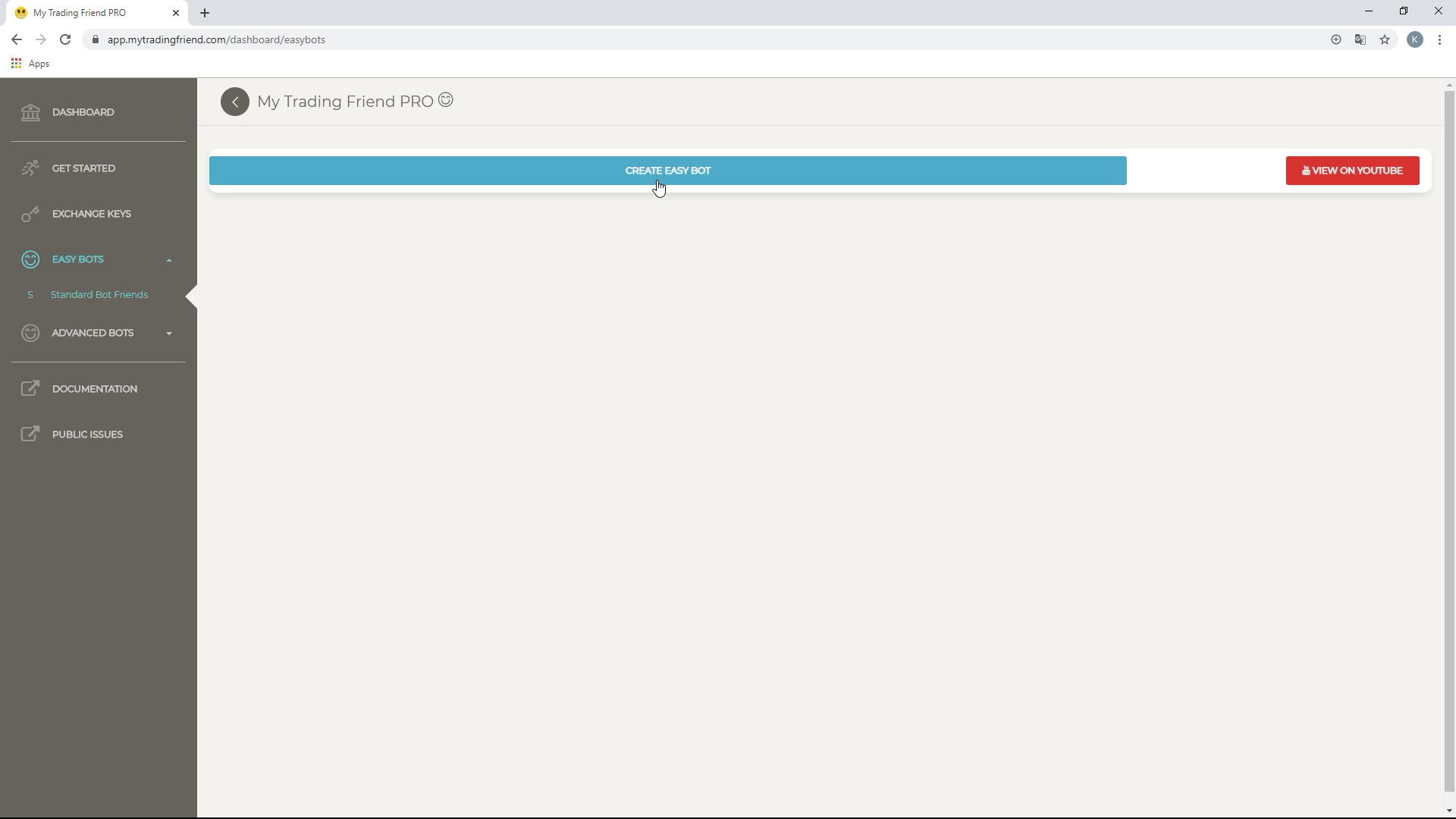Click the Easy Bots smiley icon

pos(30,259)
